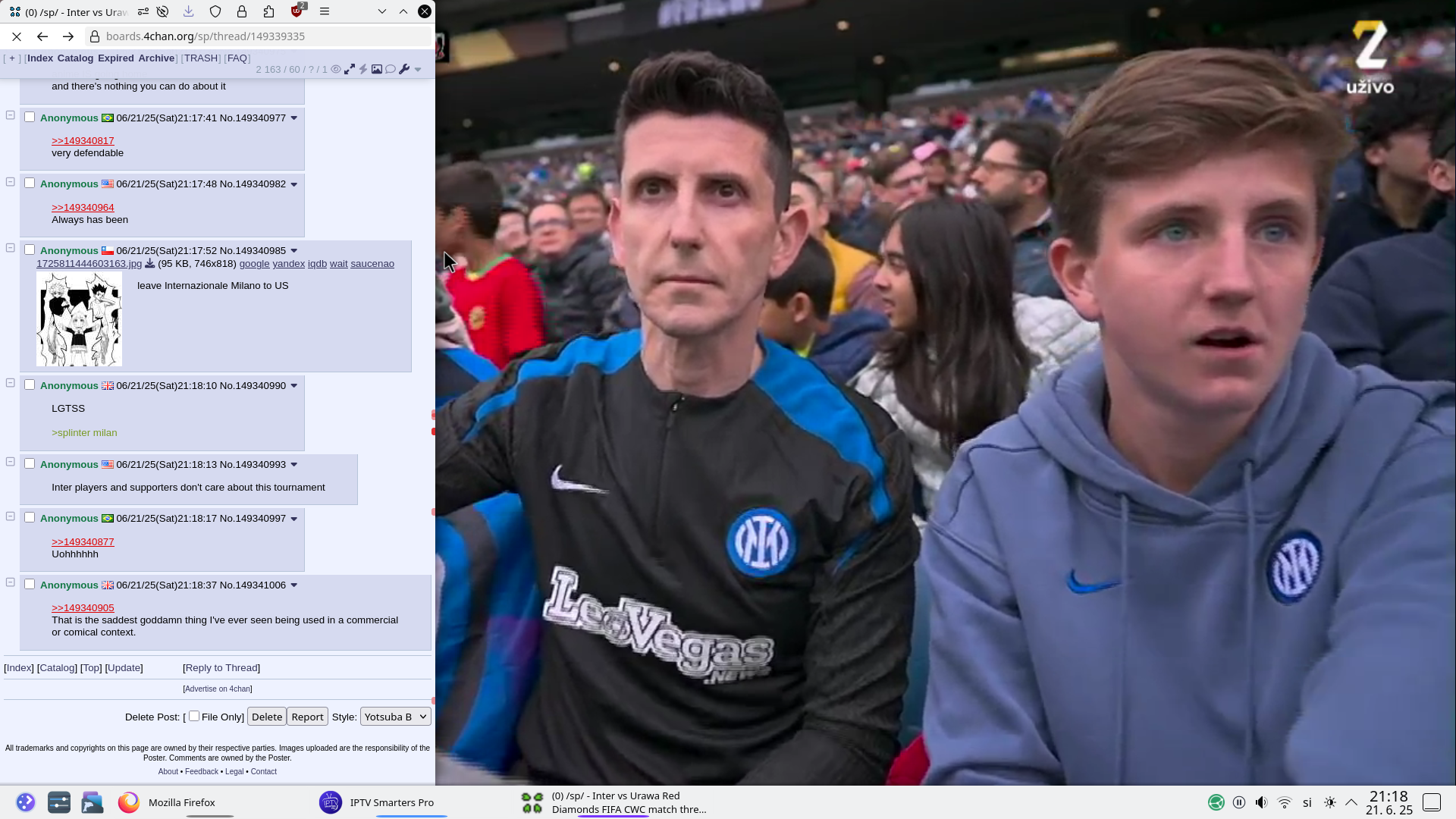Open the post menu arrow for No.149340982
1456x819 pixels.
294,184
